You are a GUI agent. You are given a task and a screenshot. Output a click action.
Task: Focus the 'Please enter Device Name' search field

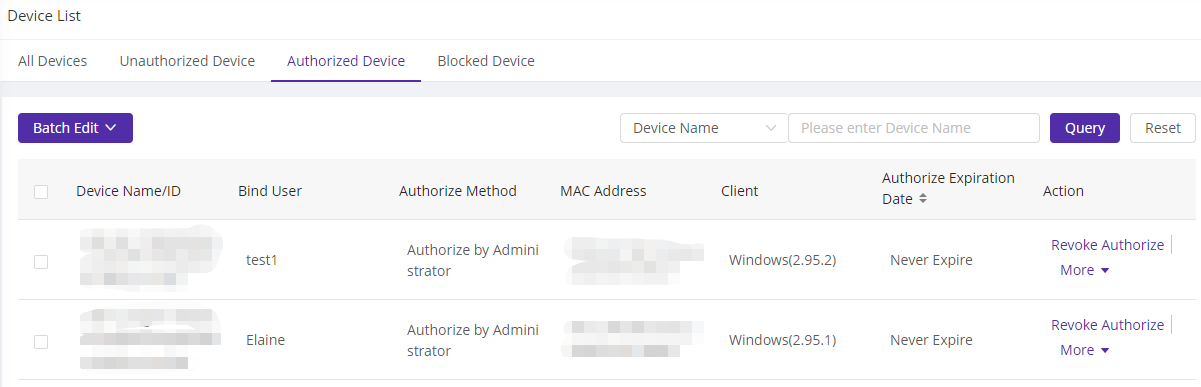pos(914,128)
